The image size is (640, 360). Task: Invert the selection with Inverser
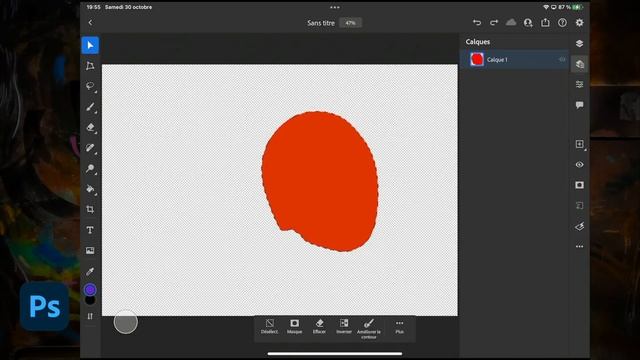point(344,327)
